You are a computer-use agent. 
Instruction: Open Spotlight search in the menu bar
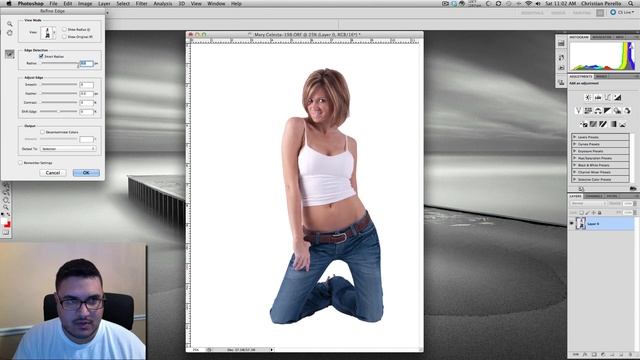[x=631, y=4]
